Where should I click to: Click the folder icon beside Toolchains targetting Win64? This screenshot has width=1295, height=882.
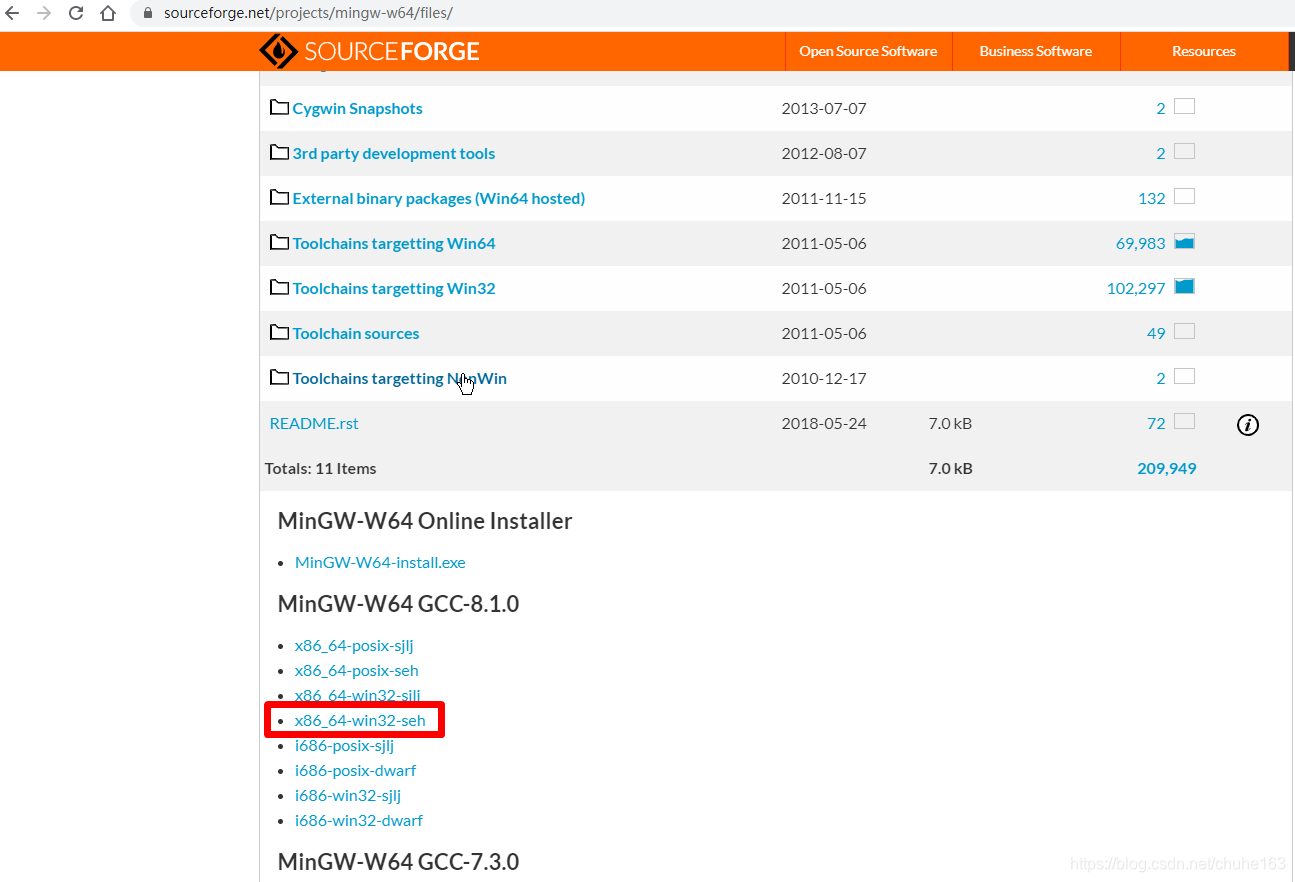coord(279,242)
